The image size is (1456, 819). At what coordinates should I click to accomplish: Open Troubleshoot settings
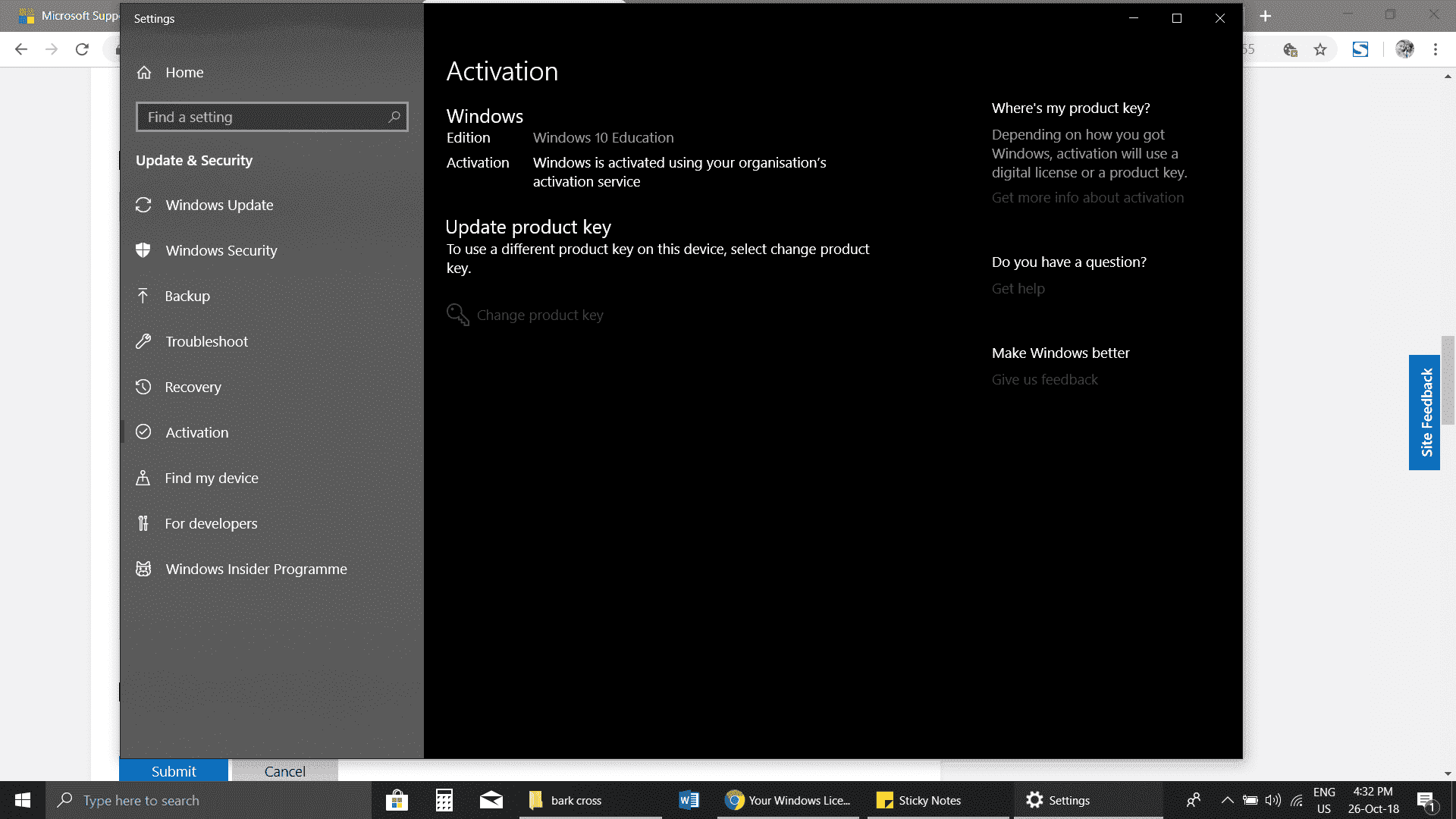tap(271, 341)
